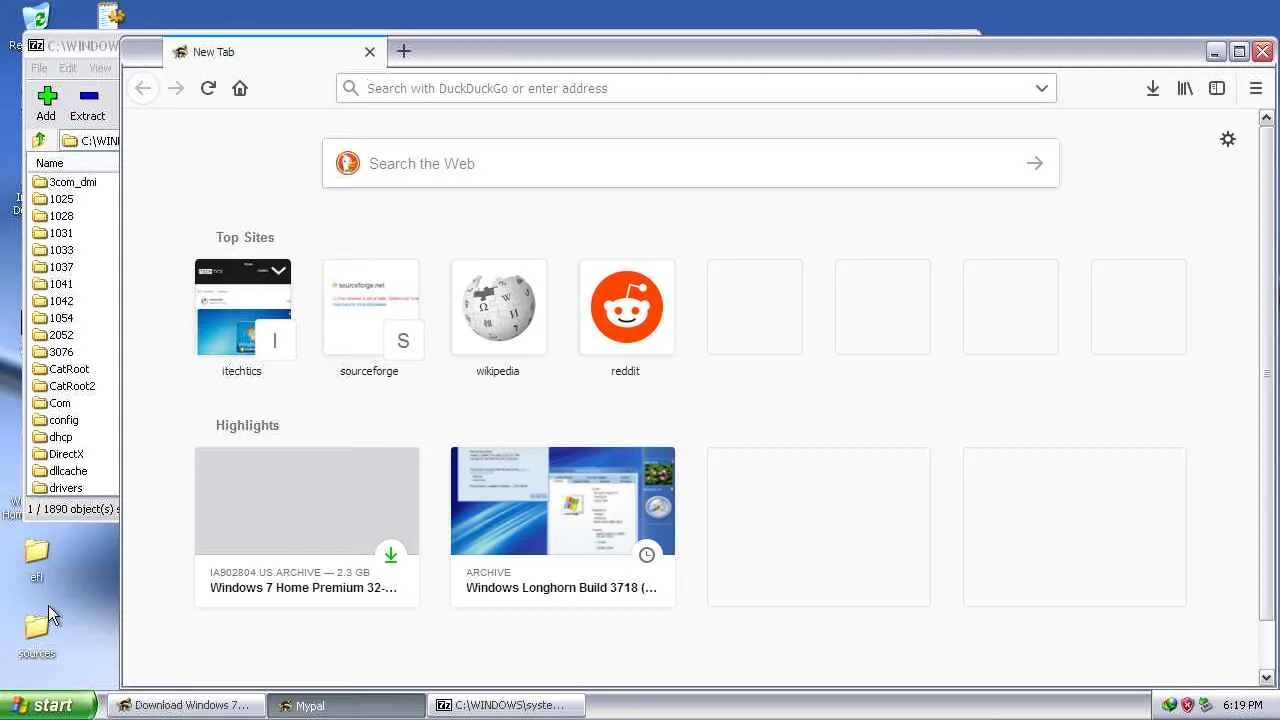Click the Top Sites heading

coord(245,237)
